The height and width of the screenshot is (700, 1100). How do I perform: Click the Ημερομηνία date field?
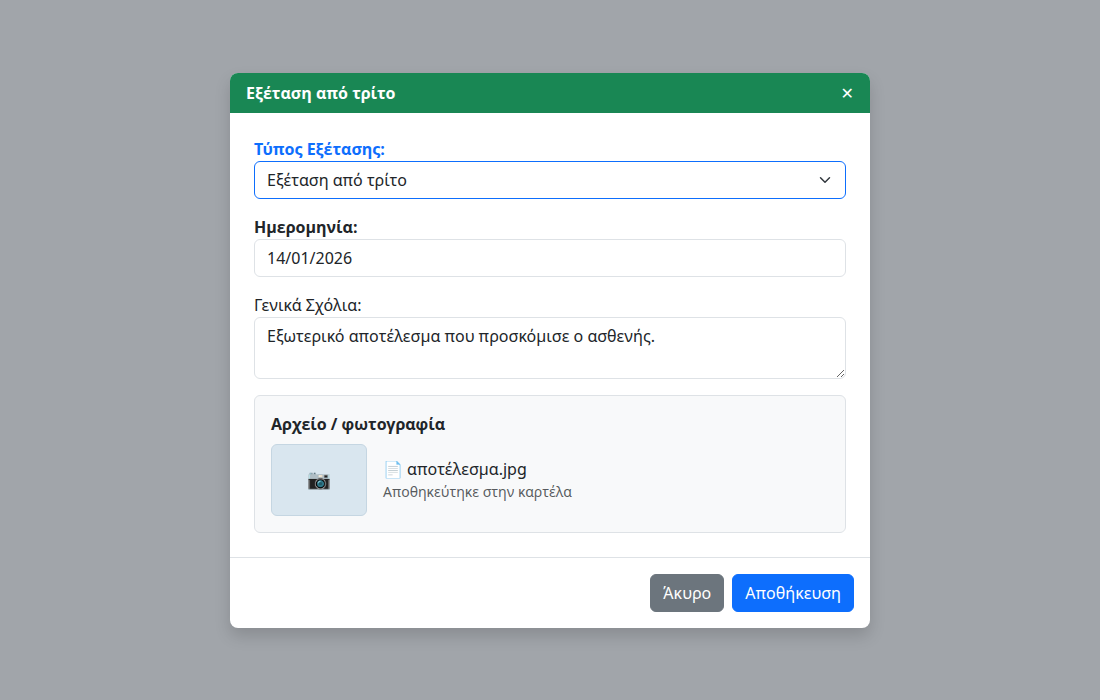tap(550, 258)
